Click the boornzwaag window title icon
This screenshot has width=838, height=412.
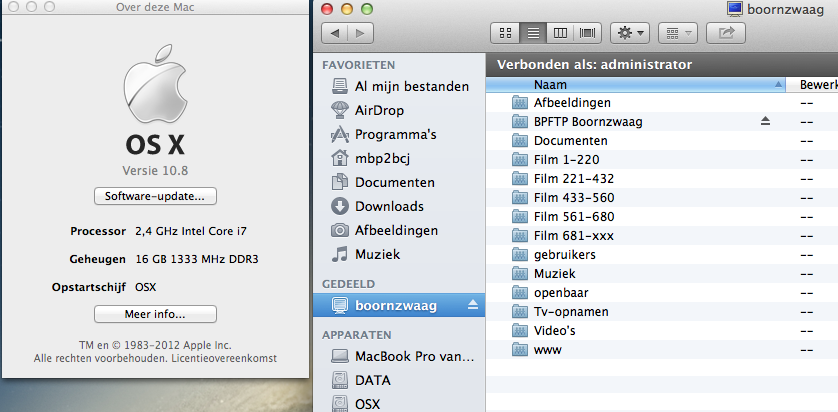point(735,8)
